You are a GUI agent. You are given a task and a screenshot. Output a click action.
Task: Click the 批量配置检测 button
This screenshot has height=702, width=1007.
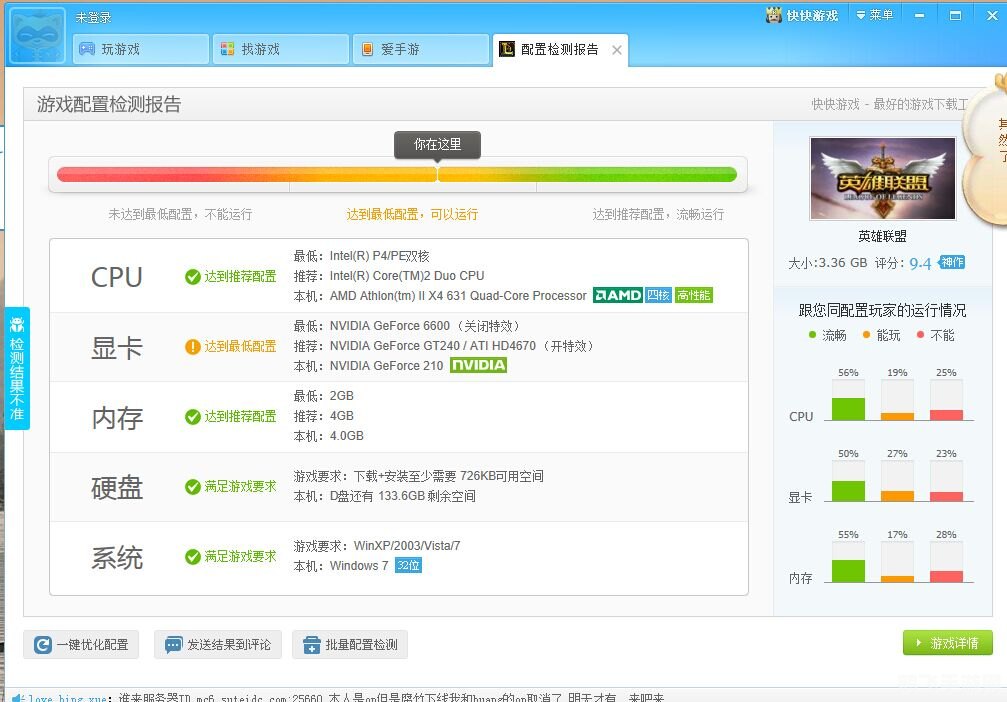[350, 645]
